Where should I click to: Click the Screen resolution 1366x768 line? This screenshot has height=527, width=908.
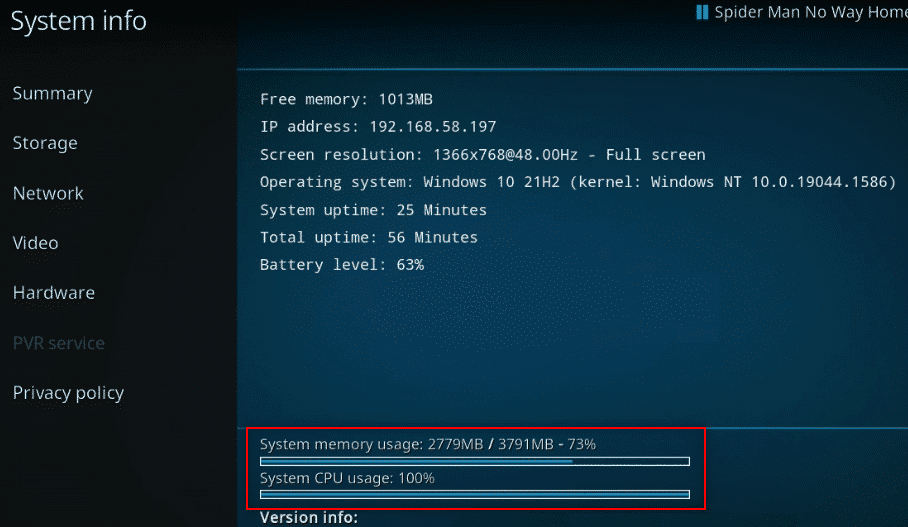(x=483, y=155)
